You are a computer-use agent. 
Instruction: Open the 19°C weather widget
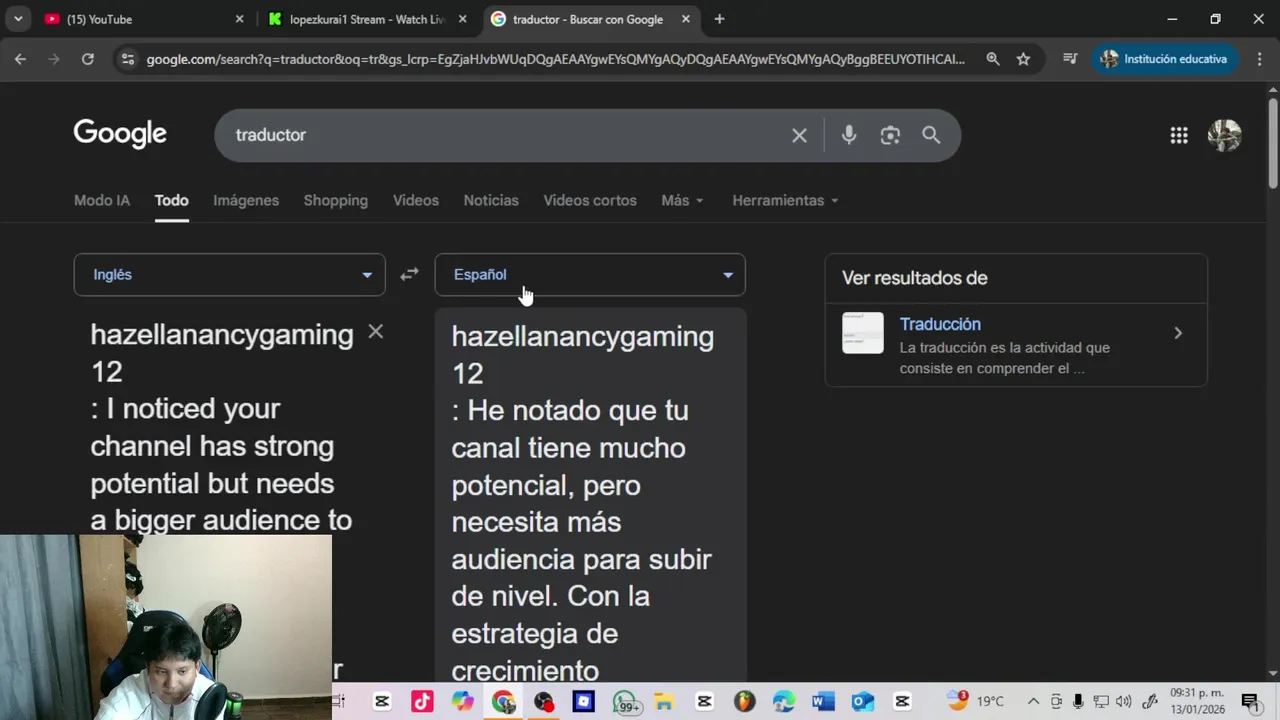976,701
